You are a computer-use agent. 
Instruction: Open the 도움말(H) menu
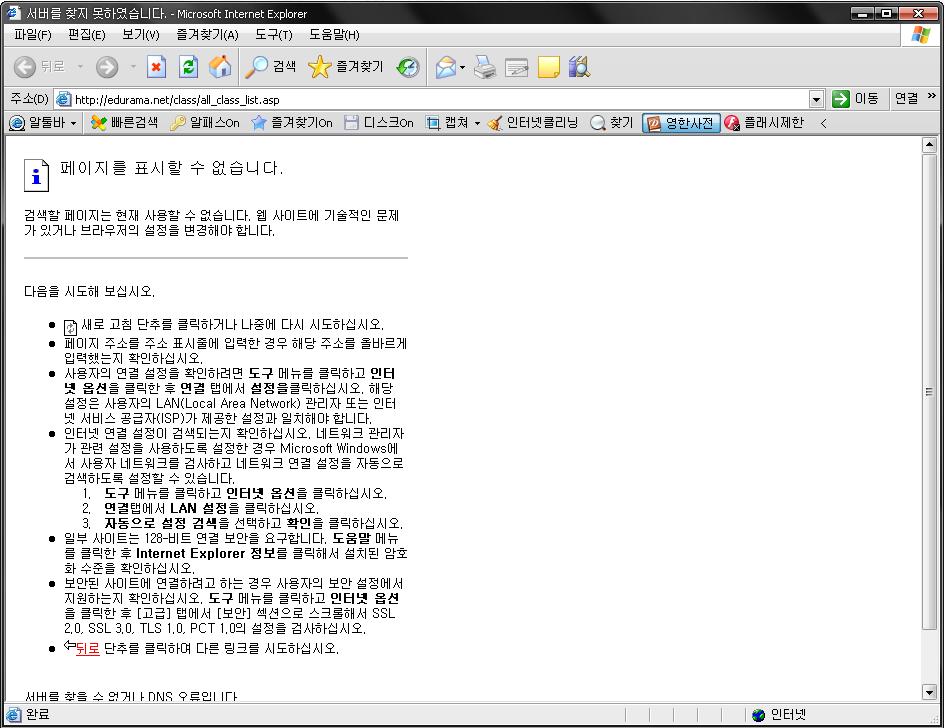point(334,35)
